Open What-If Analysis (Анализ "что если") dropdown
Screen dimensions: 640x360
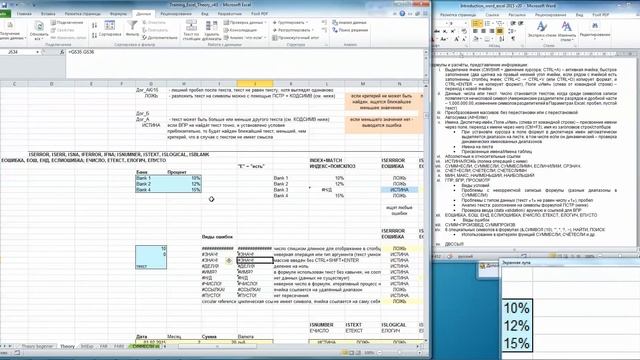tap(245, 38)
